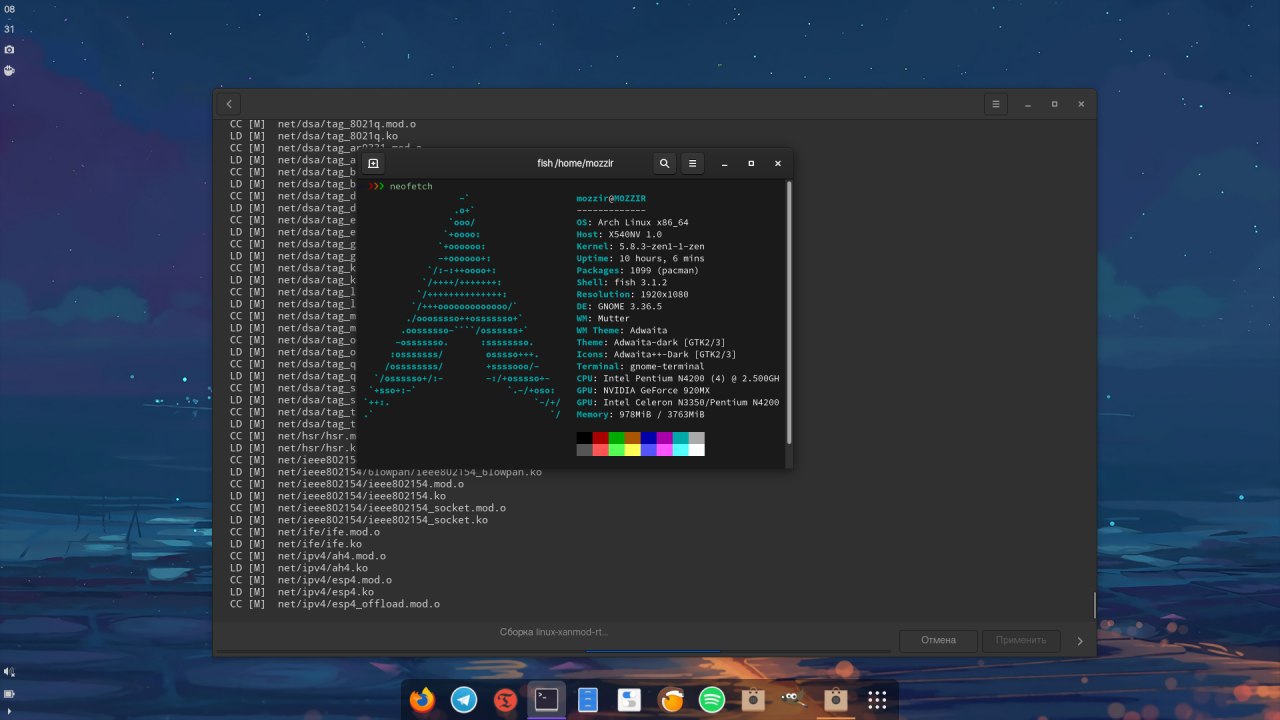Image resolution: width=1280 pixels, height=720 pixels.
Task: Click the Применить button
Action: (x=1021, y=640)
